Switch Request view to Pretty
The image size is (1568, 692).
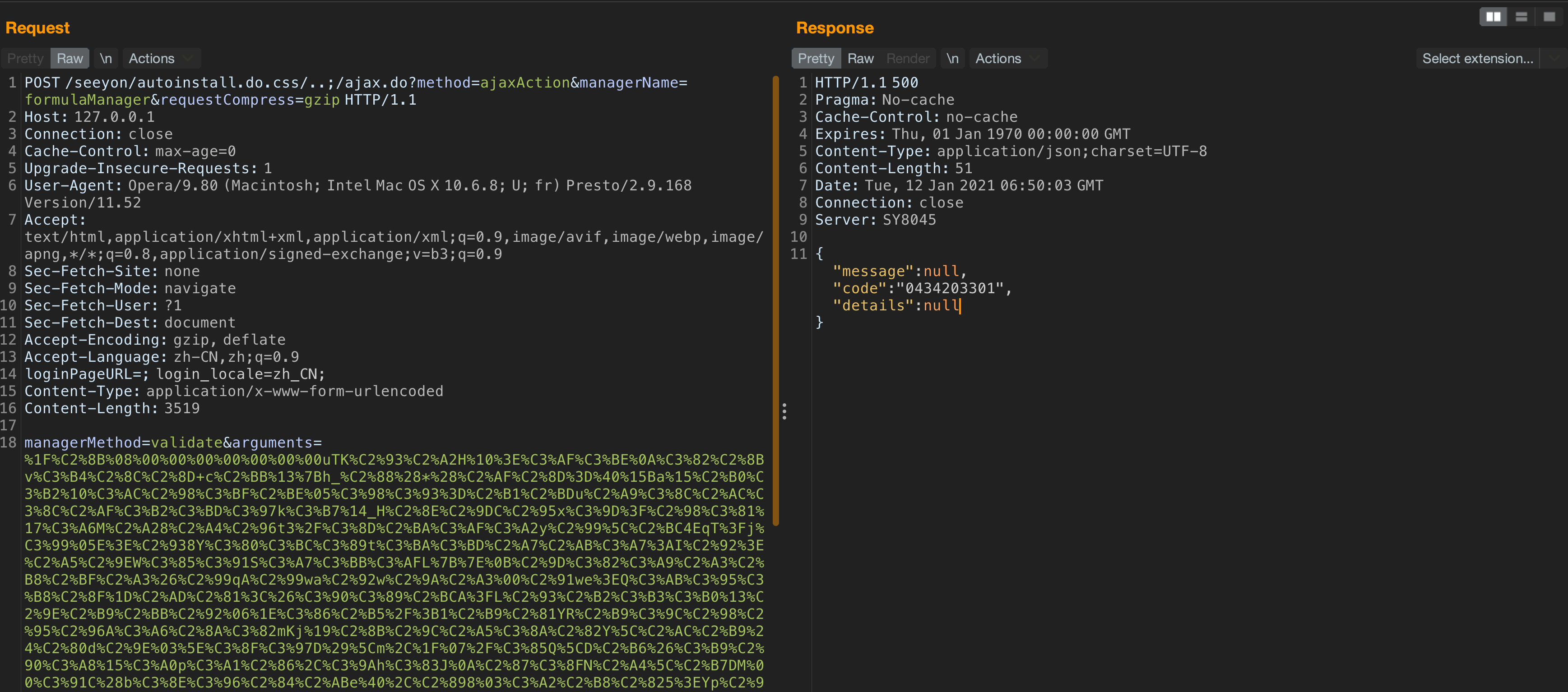(25, 59)
